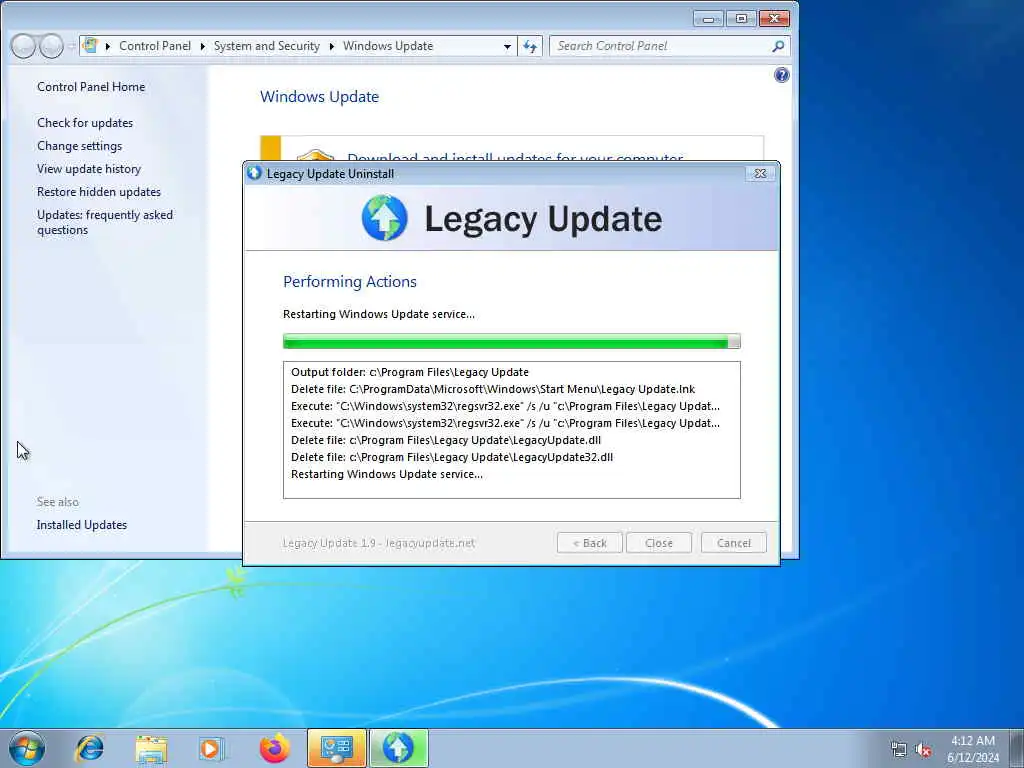Viewport: 1024px width, 768px height.
Task: Click the Close button in uninstaller
Action: (x=658, y=543)
